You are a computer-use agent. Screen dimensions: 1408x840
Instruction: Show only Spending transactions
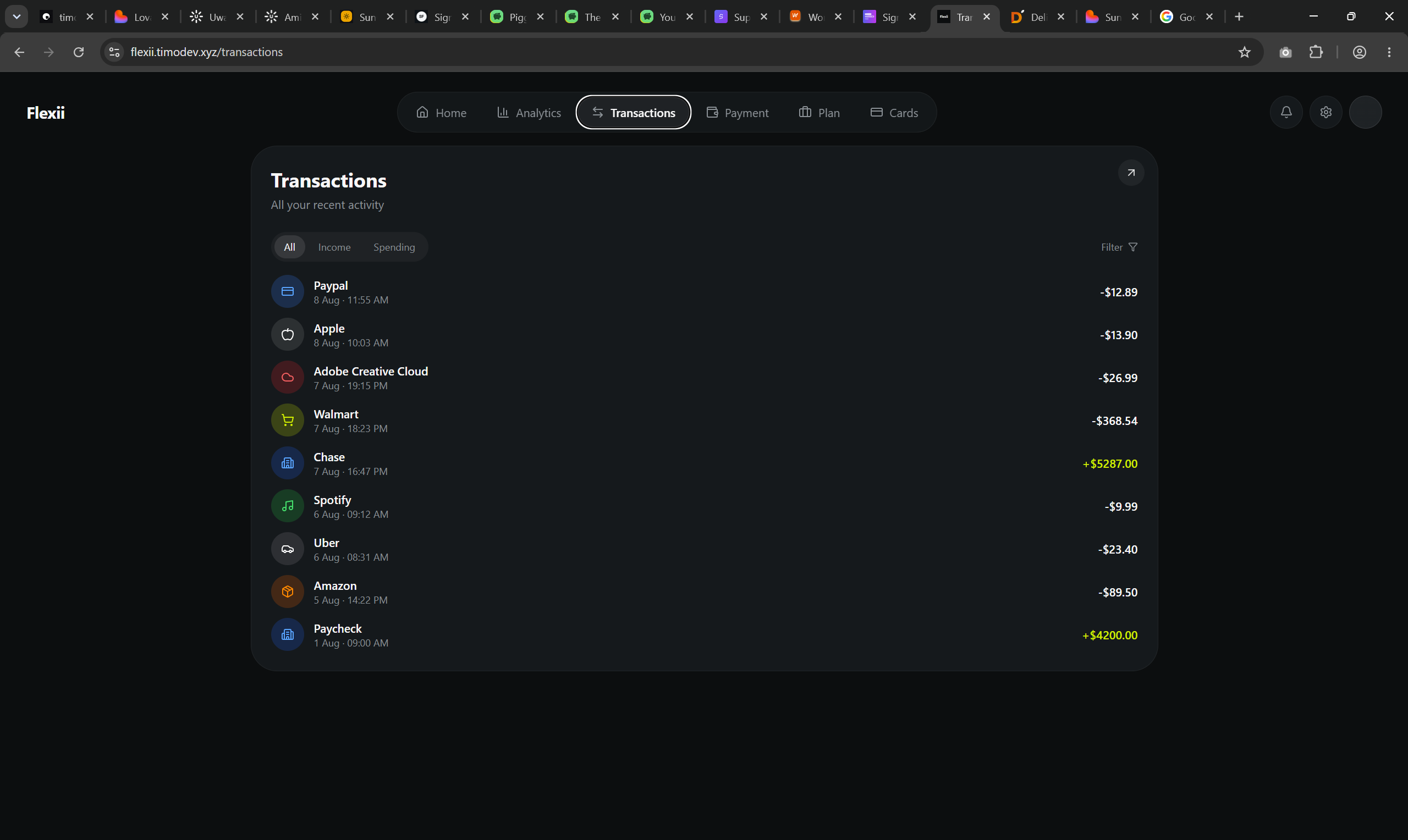(394, 247)
